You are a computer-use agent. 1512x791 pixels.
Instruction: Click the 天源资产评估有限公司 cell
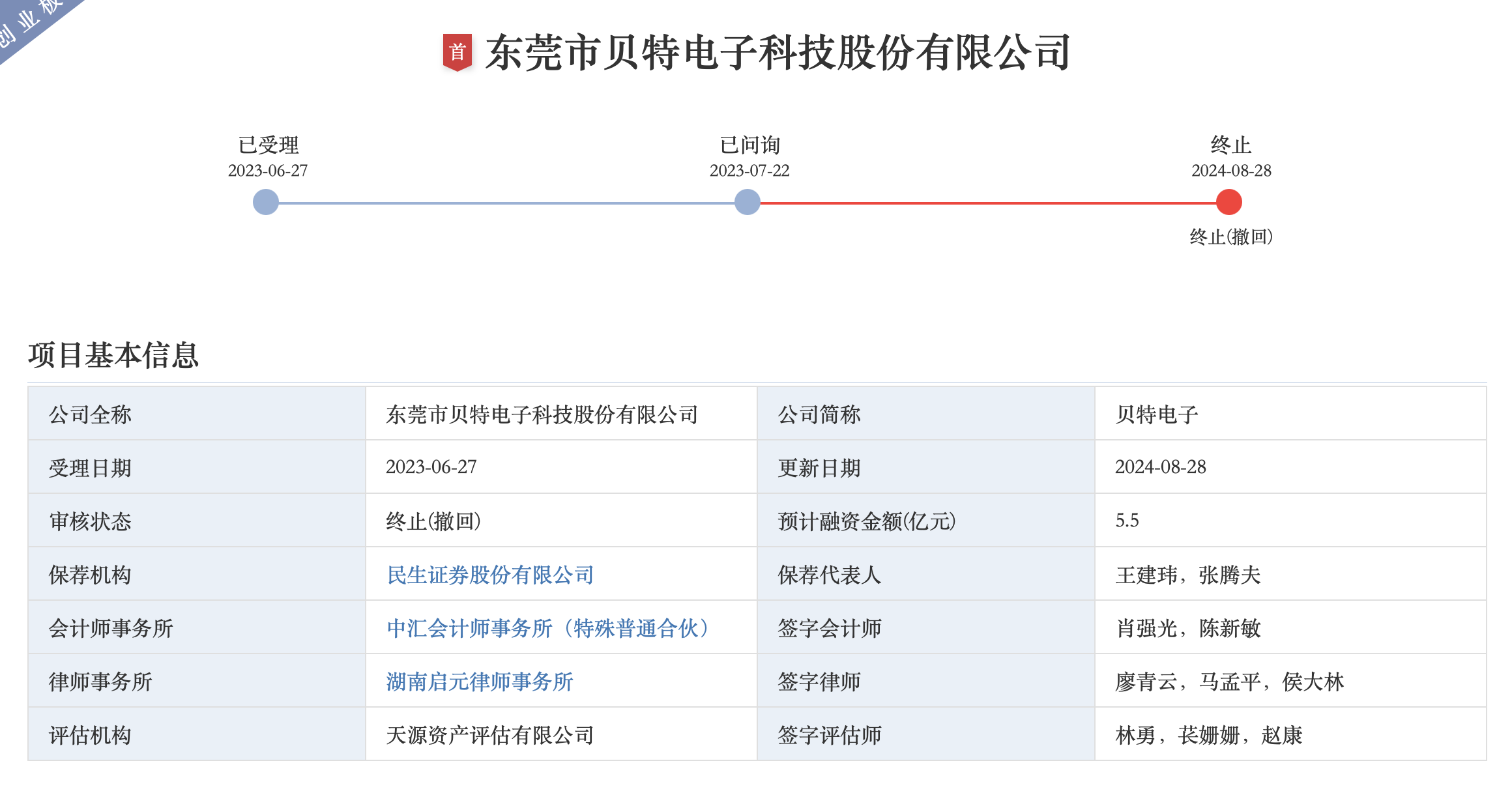[490, 735]
